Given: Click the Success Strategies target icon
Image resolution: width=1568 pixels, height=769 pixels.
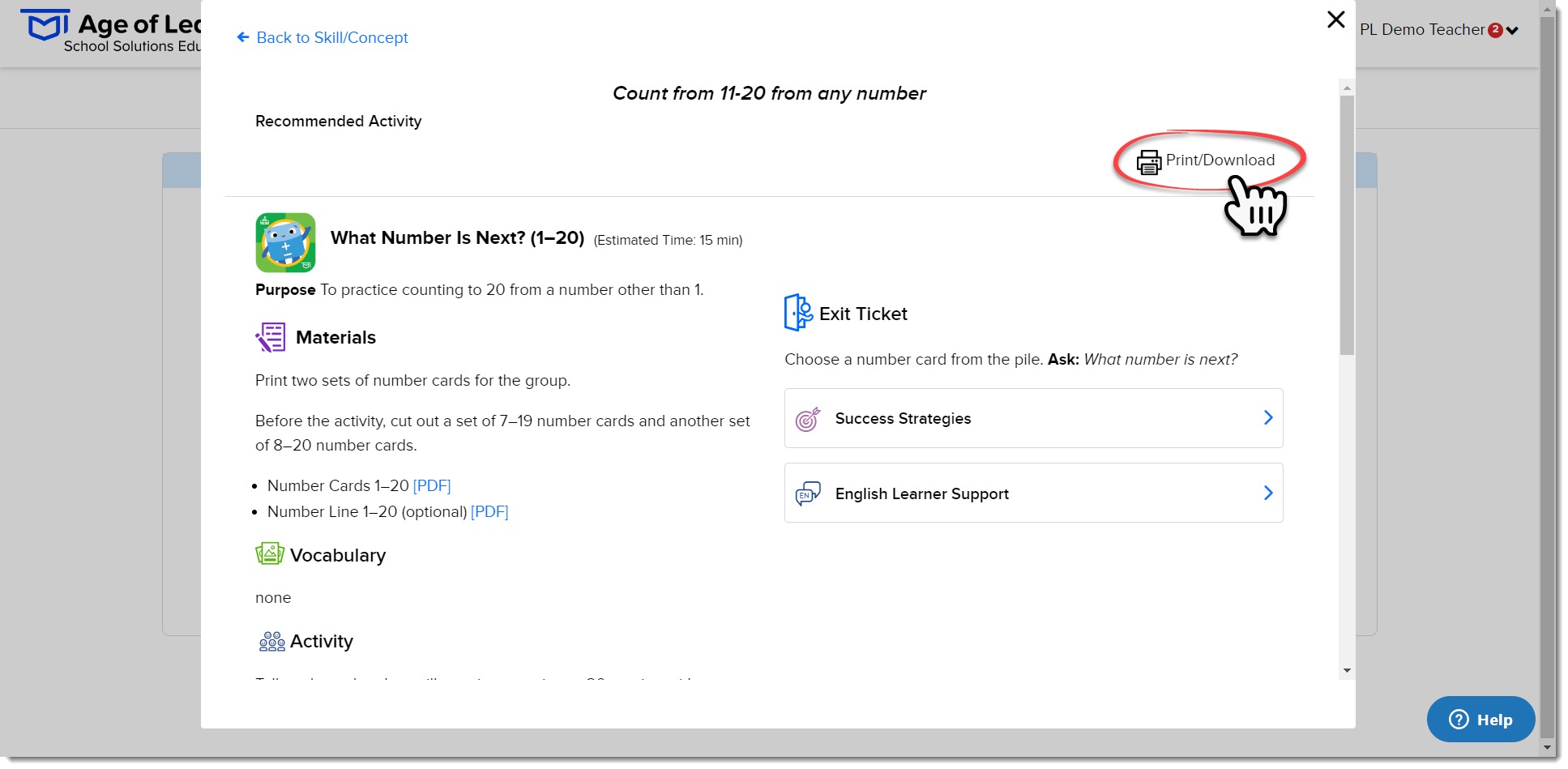Looking at the screenshot, I should pyautogui.click(x=808, y=419).
